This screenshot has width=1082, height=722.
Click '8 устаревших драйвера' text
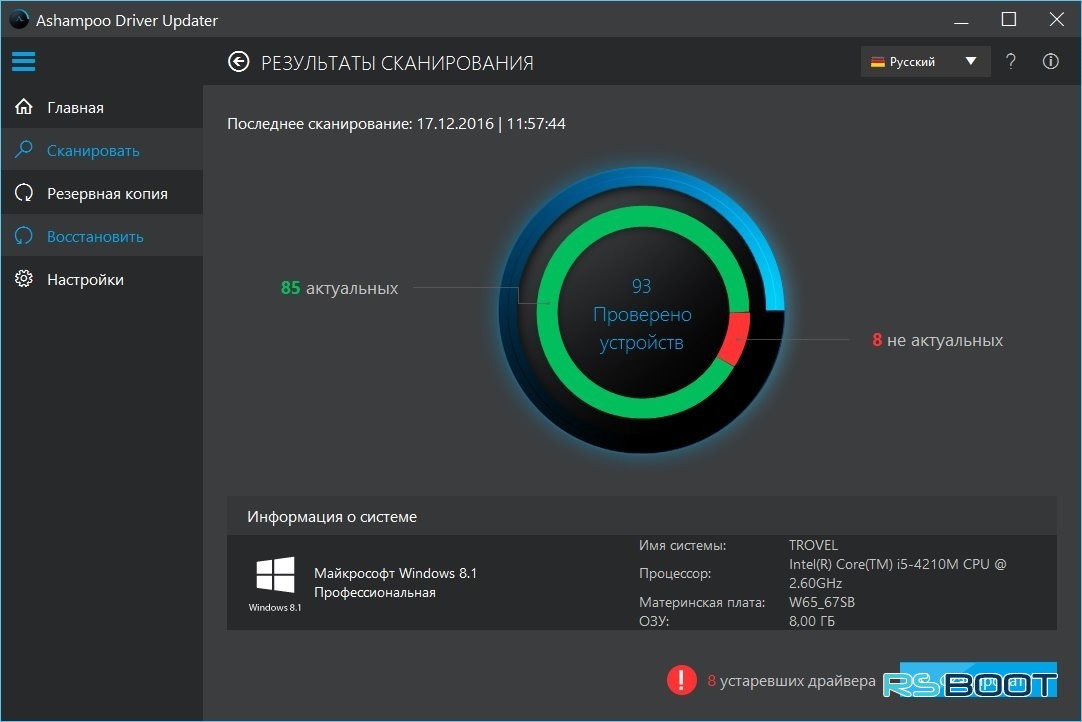pyautogui.click(x=791, y=681)
